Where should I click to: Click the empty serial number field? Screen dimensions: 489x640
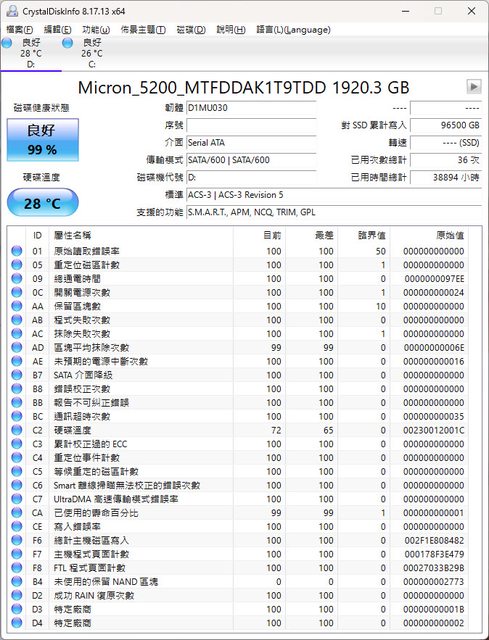coord(251,125)
